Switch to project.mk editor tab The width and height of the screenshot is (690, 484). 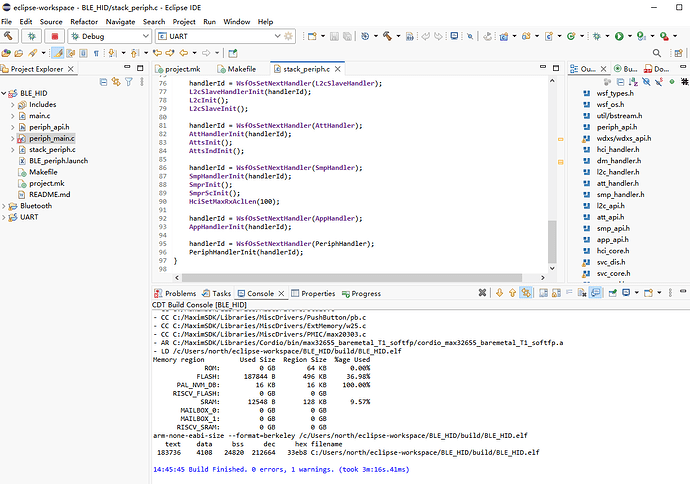[178, 69]
